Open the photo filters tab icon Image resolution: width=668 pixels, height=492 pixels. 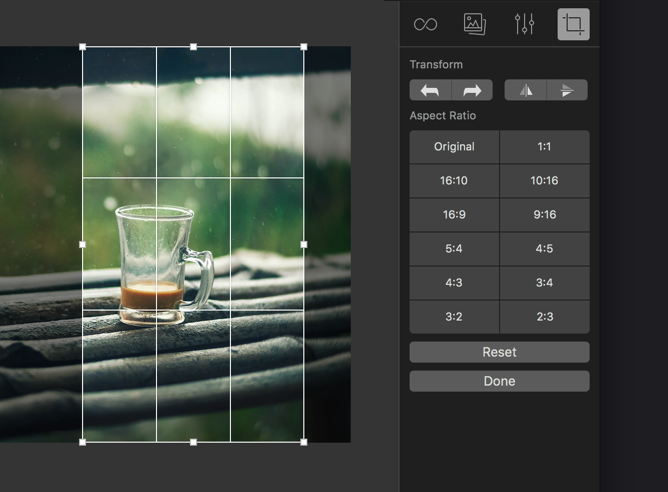(474, 24)
